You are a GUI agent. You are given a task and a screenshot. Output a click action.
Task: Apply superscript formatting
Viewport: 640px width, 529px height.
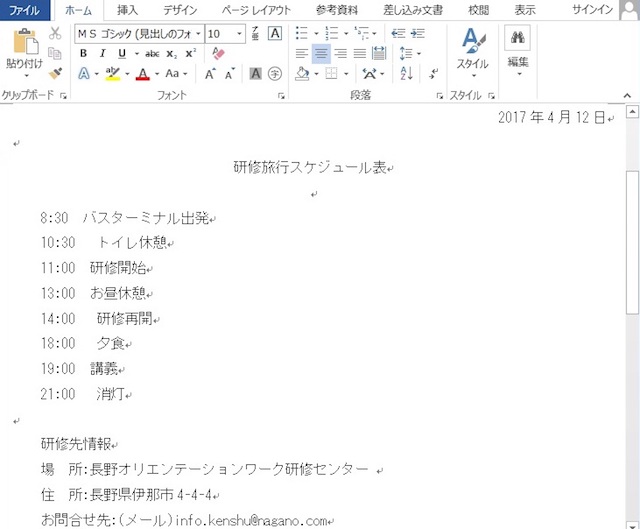pos(191,53)
